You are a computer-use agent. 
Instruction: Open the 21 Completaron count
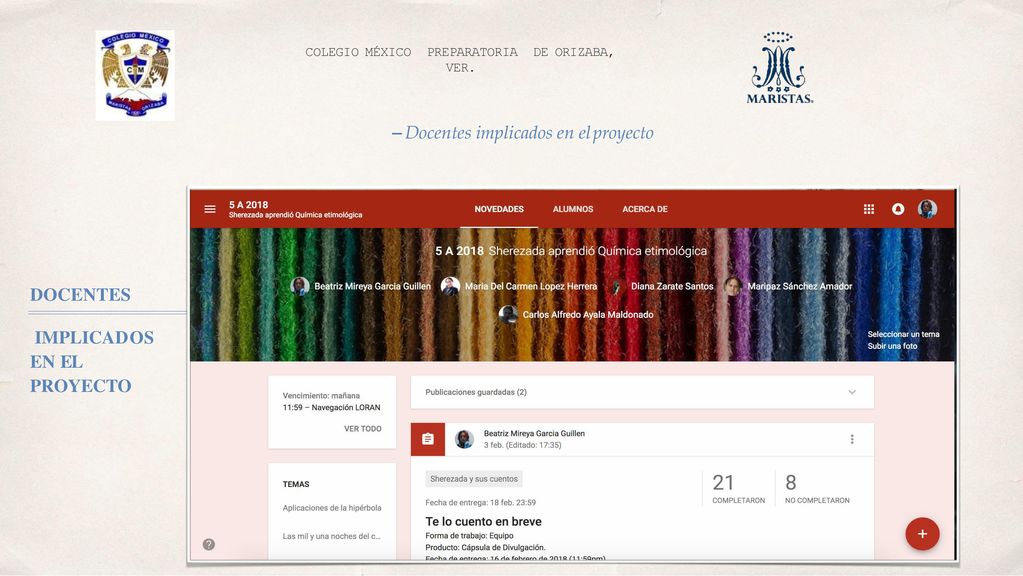pos(739,489)
